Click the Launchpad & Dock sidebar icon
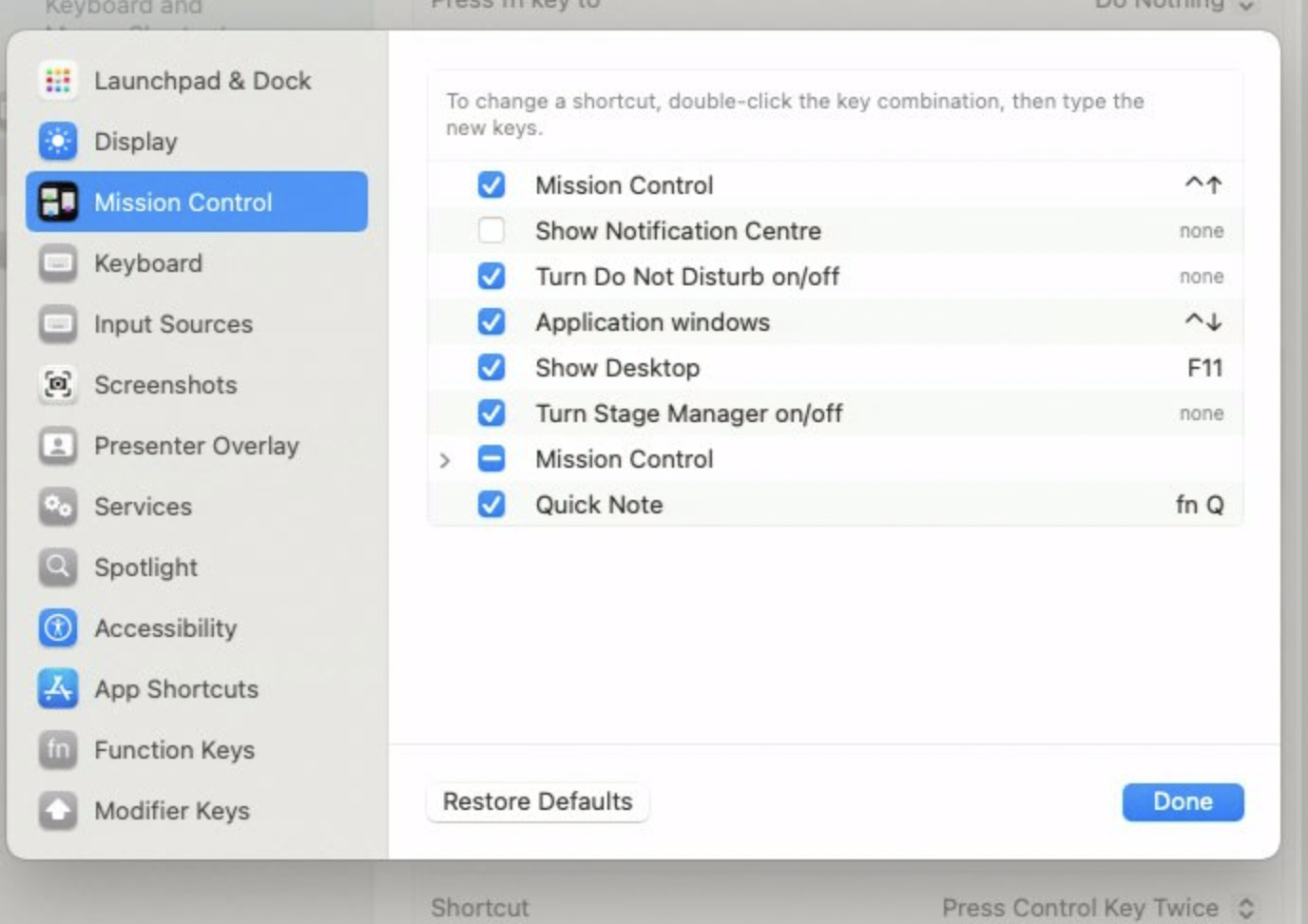The image size is (1308, 924). tap(58, 81)
